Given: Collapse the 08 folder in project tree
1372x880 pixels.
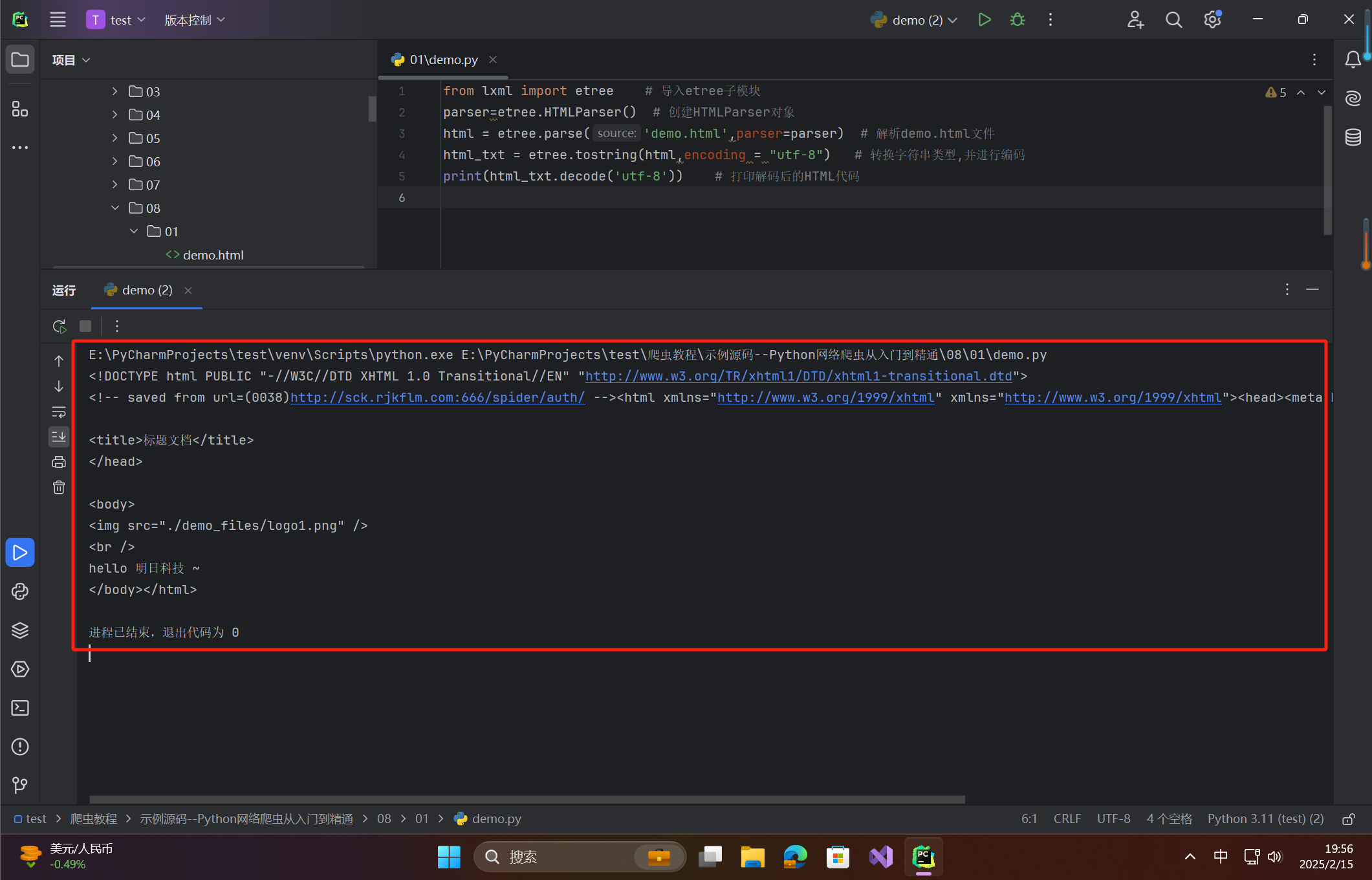Looking at the screenshot, I should point(114,208).
